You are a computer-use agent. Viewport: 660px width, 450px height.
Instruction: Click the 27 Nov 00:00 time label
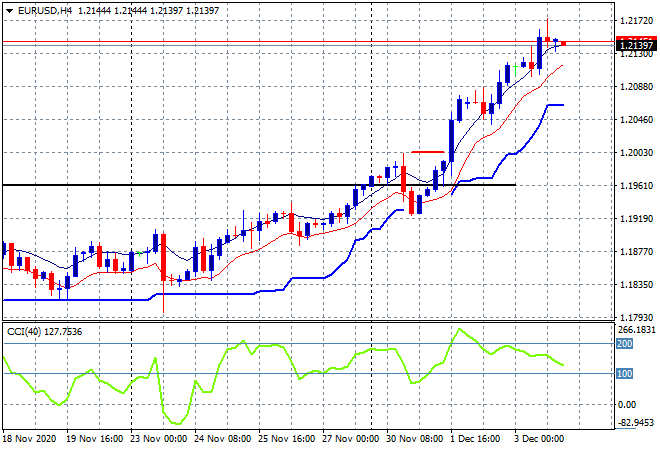click(x=351, y=439)
